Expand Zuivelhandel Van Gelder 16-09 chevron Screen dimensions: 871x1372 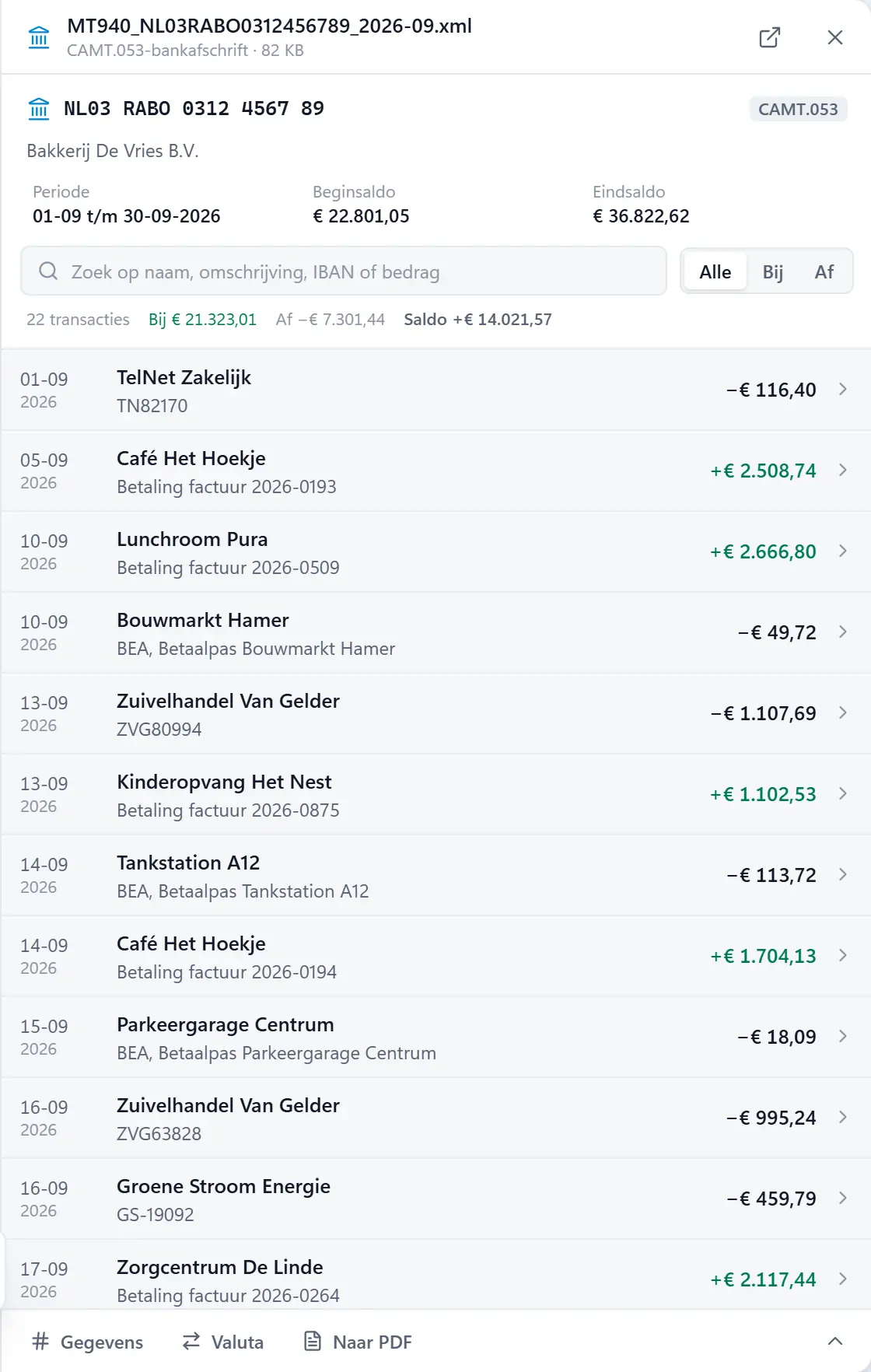click(843, 1118)
